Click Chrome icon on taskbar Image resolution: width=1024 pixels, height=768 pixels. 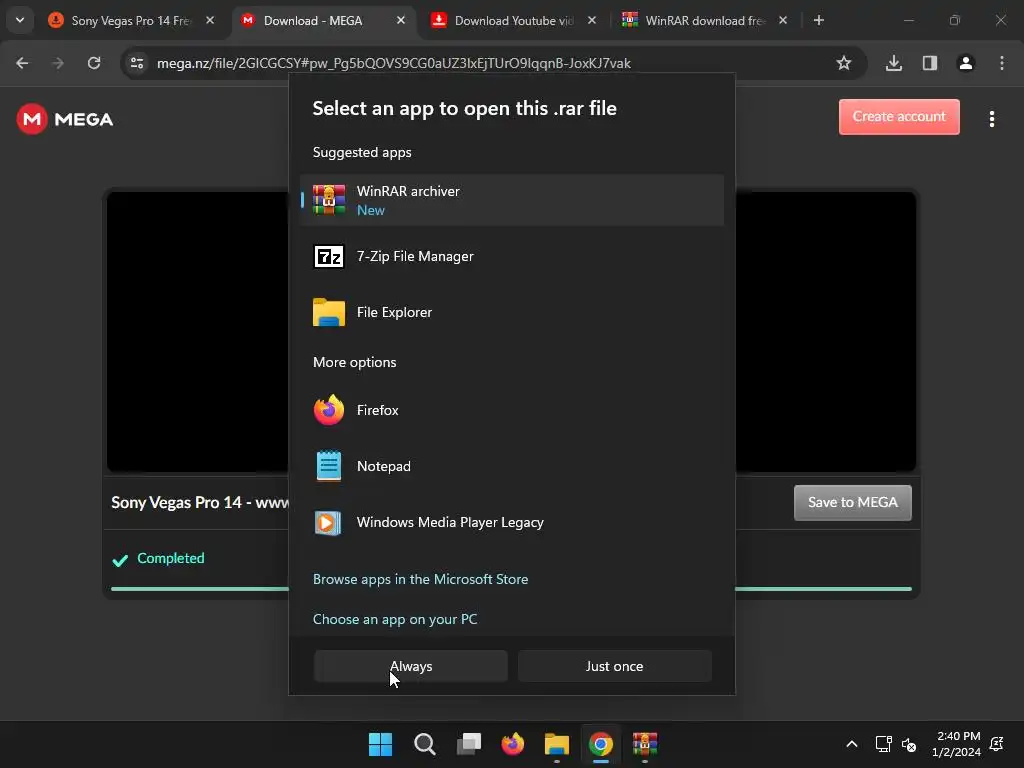point(601,744)
